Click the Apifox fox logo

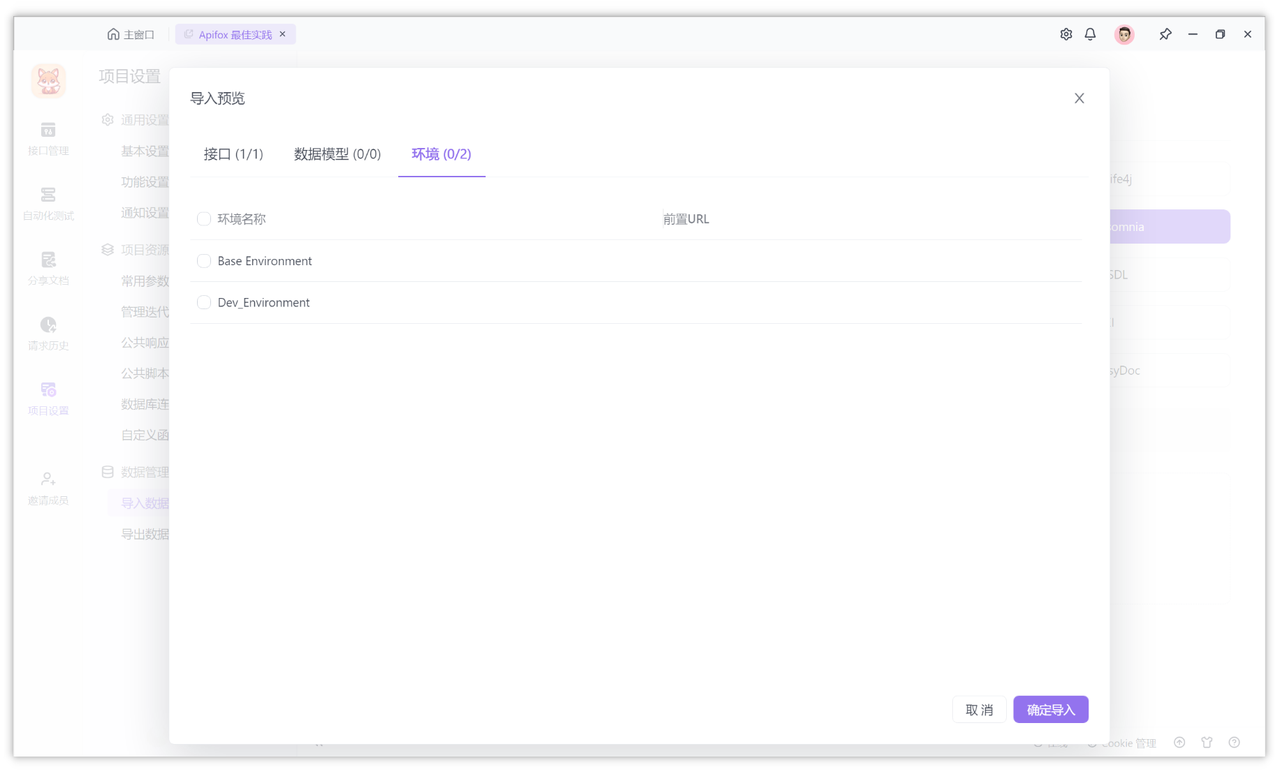coord(48,81)
